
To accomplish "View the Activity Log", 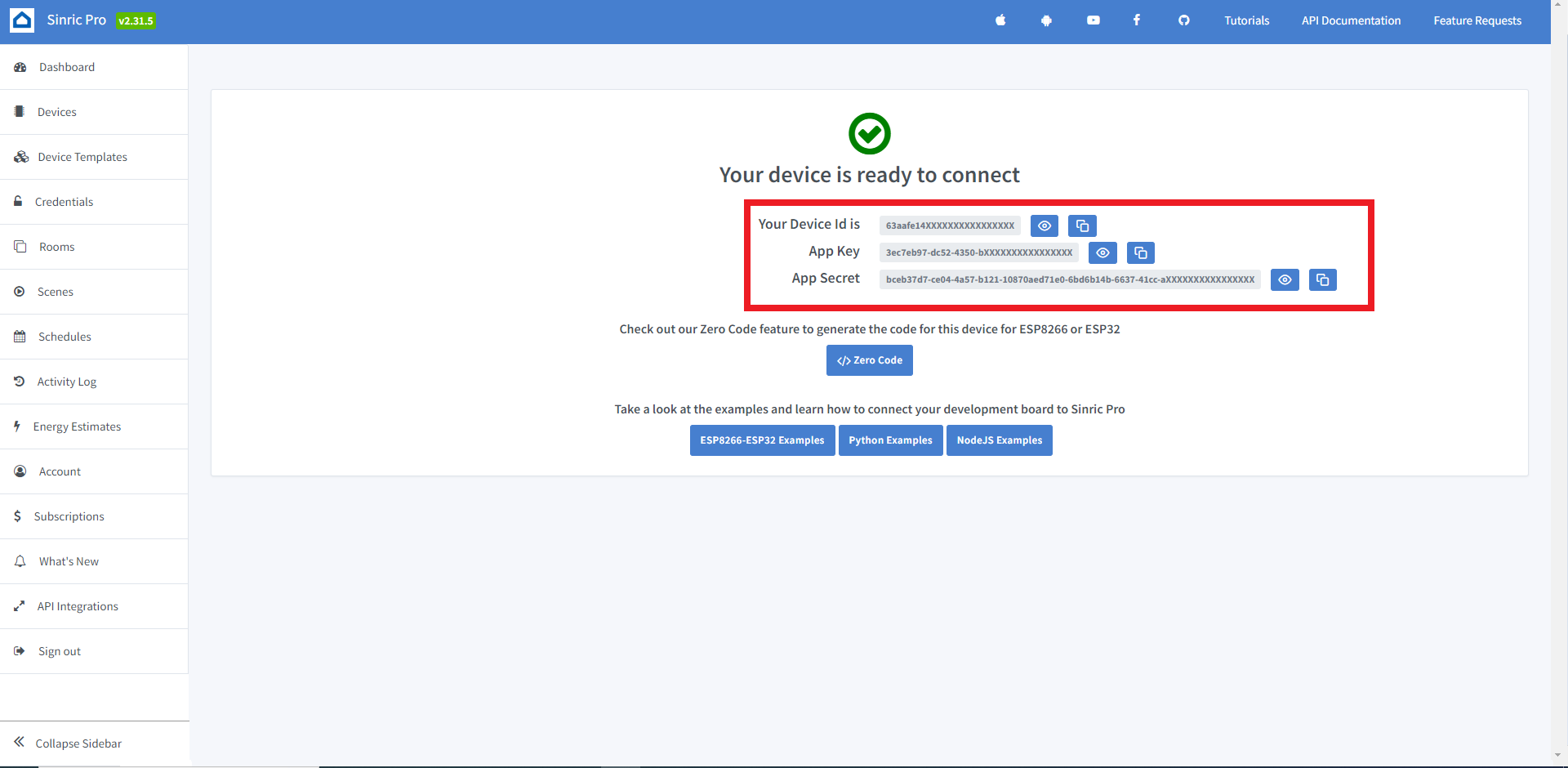I will click(94, 382).
